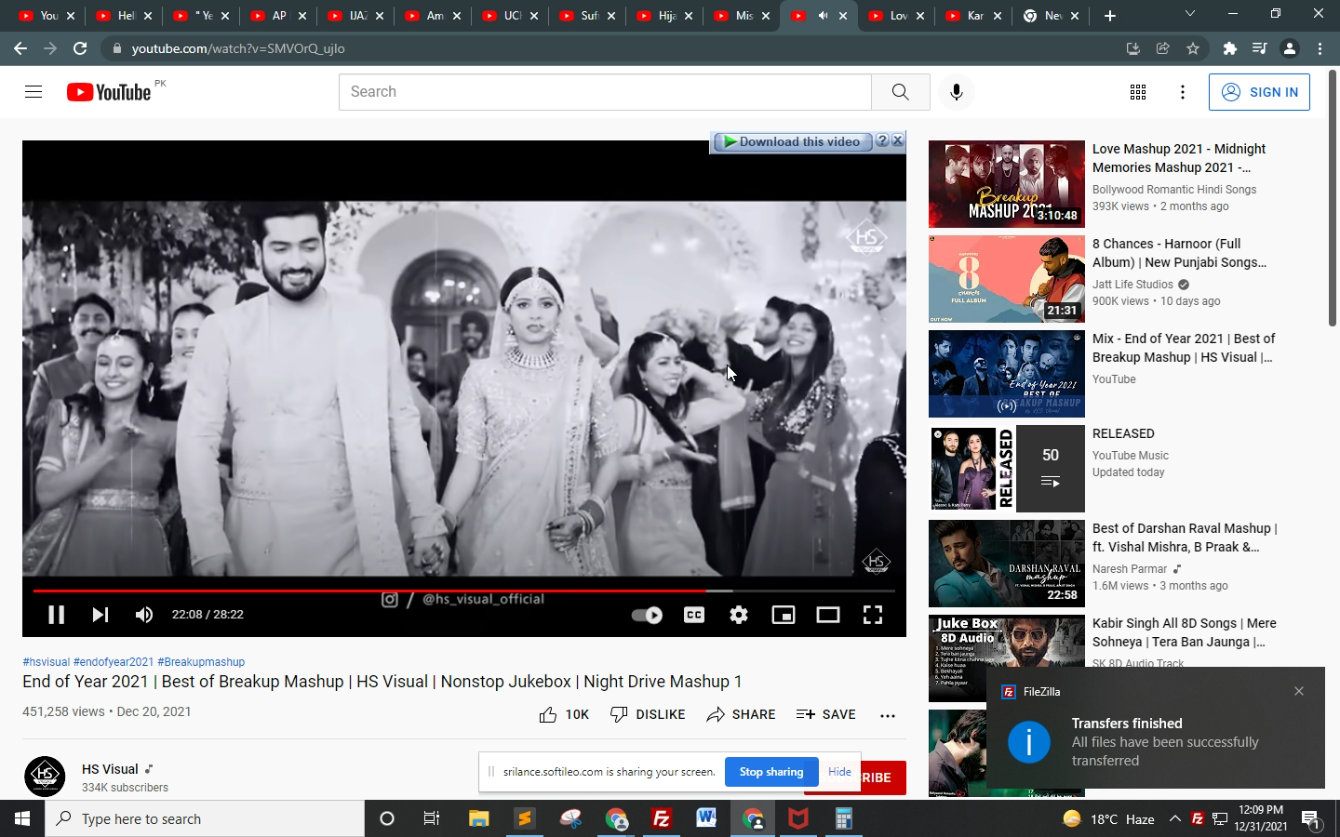Screen dimensions: 1340x837
Task: Open video settings gear
Action: 739,615
